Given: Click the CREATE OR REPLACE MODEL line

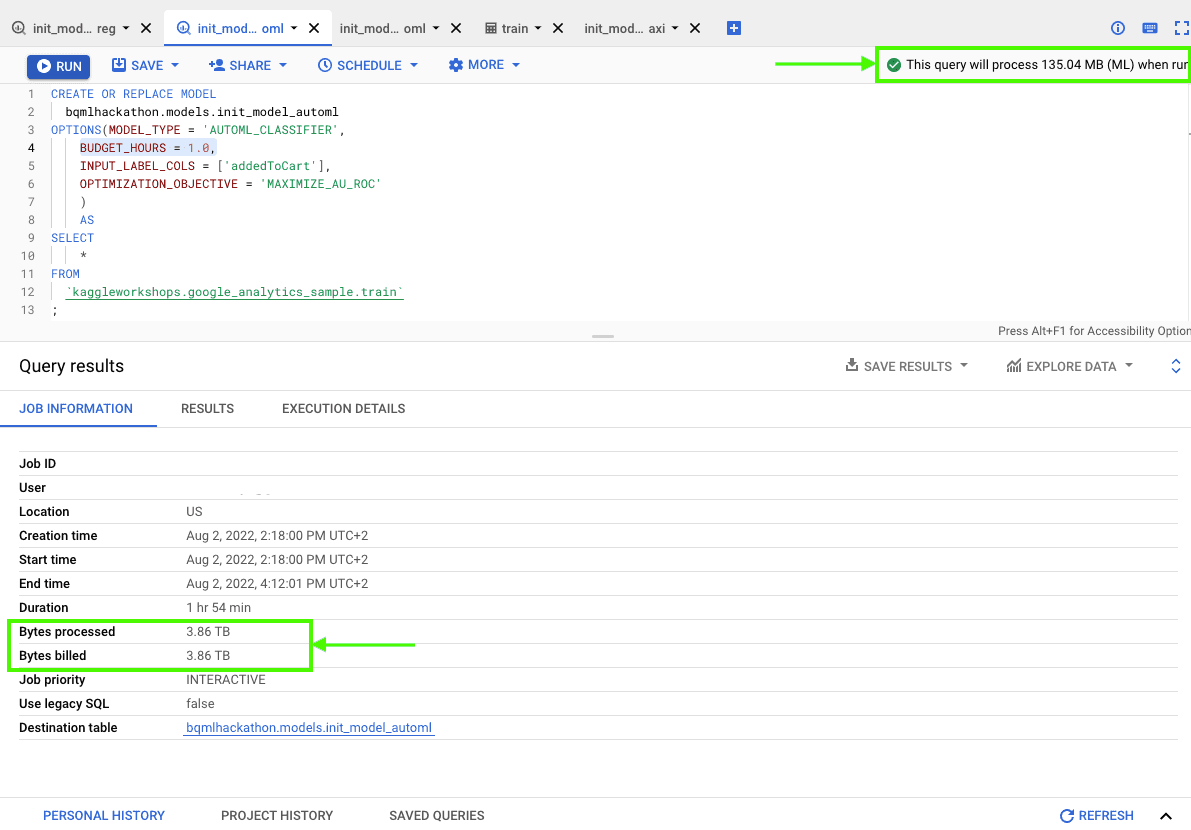Looking at the screenshot, I should click(134, 94).
